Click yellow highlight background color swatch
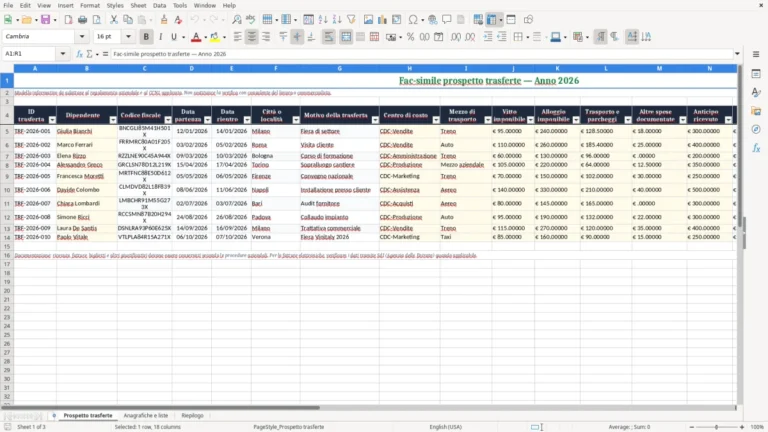The image size is (768, 432). 215,37
